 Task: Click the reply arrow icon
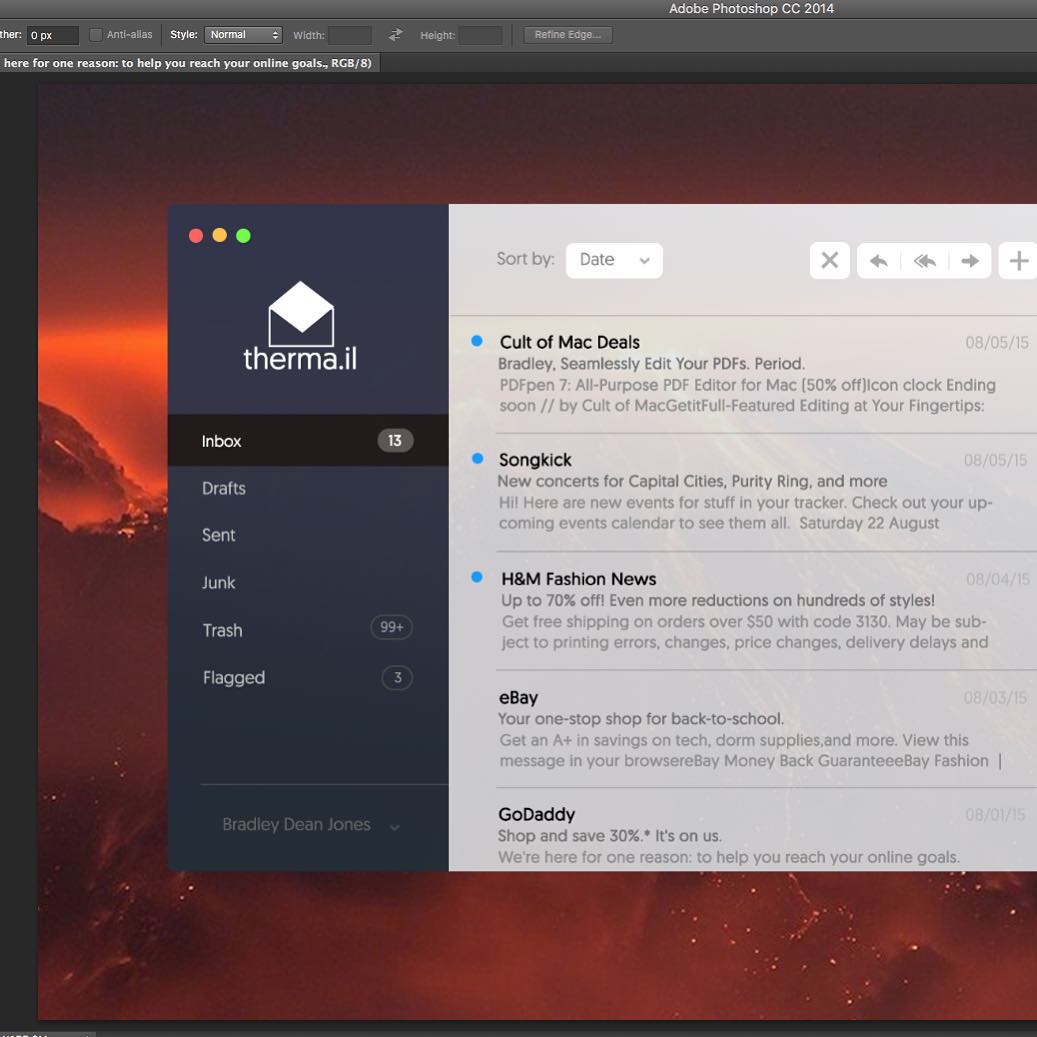coord(878,261)
